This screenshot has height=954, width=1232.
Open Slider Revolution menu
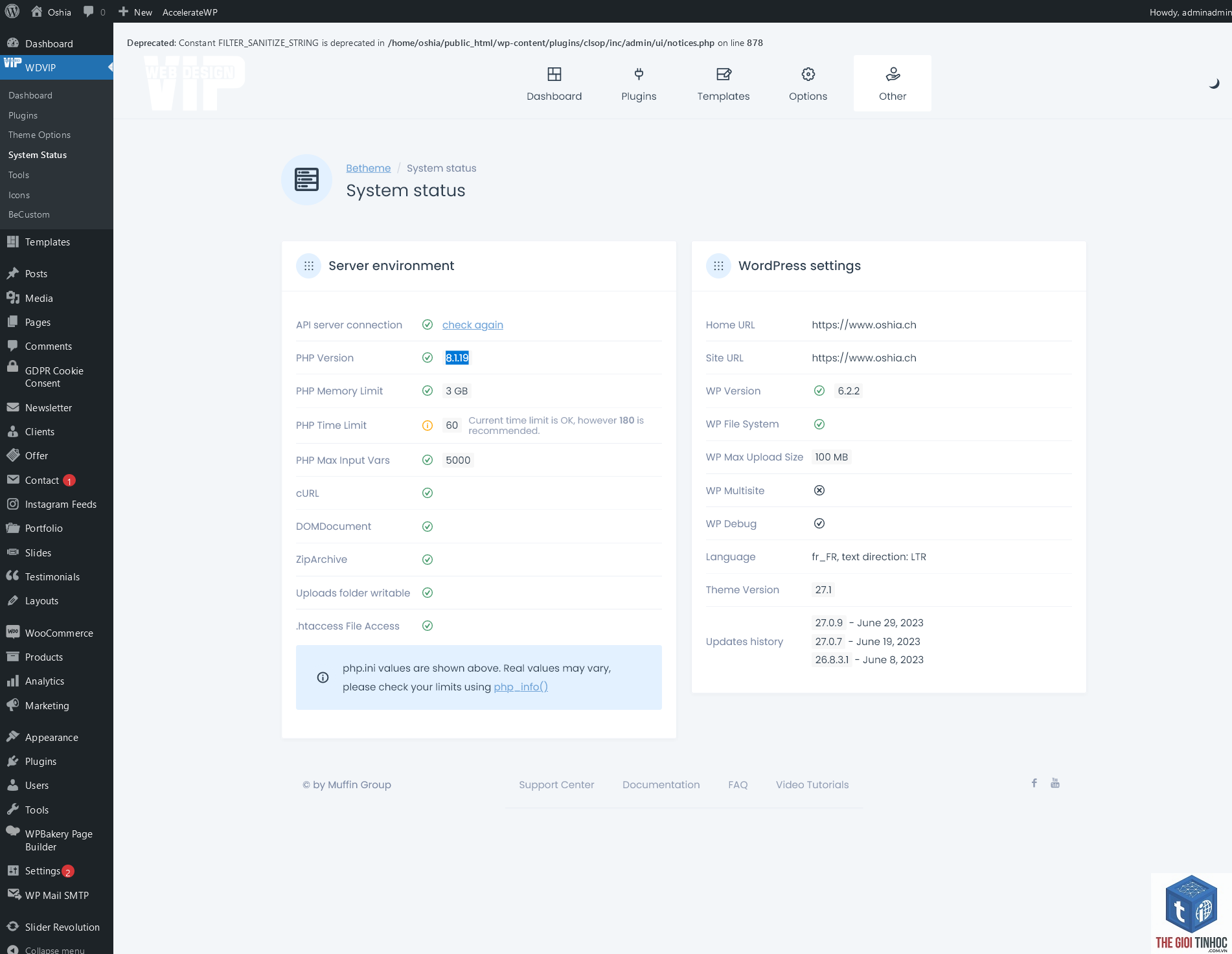coord(56,927)
